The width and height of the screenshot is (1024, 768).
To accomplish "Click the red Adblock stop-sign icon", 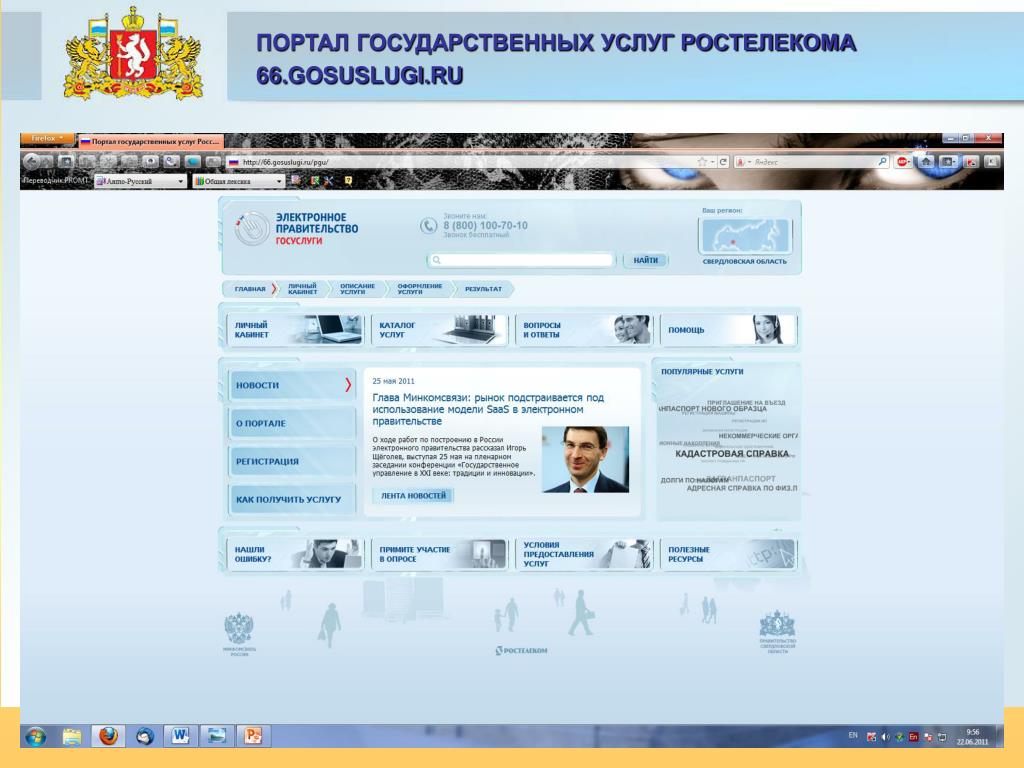I will coord(903,161).
